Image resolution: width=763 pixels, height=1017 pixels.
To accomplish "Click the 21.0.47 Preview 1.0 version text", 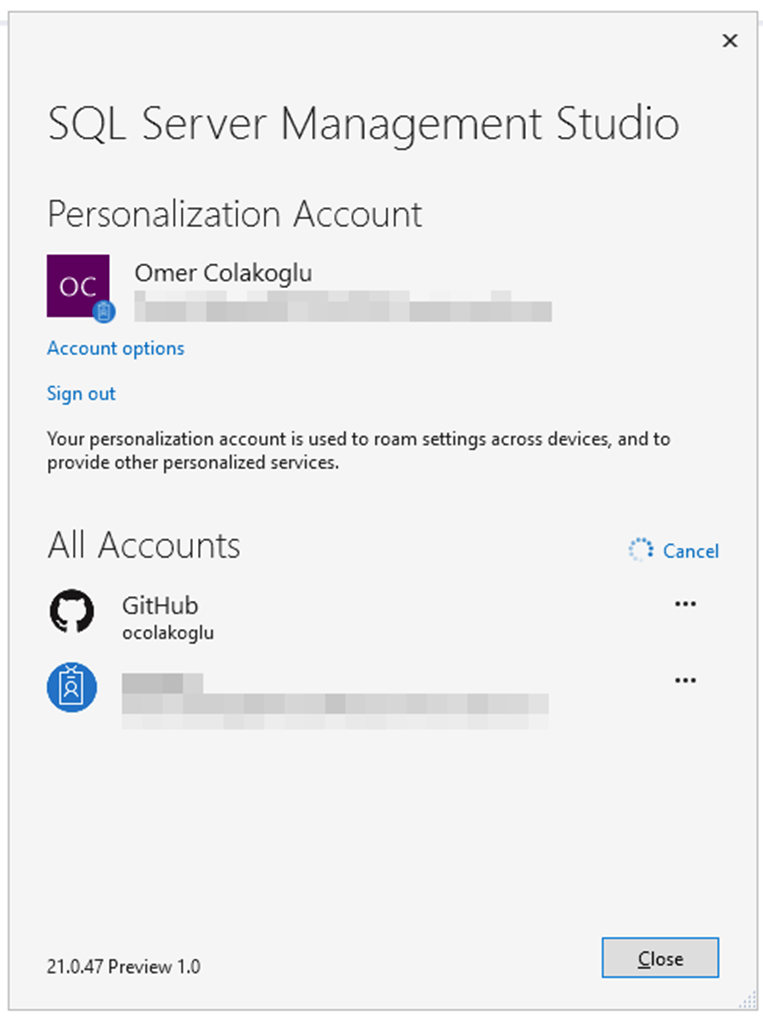I will [123, 966].
